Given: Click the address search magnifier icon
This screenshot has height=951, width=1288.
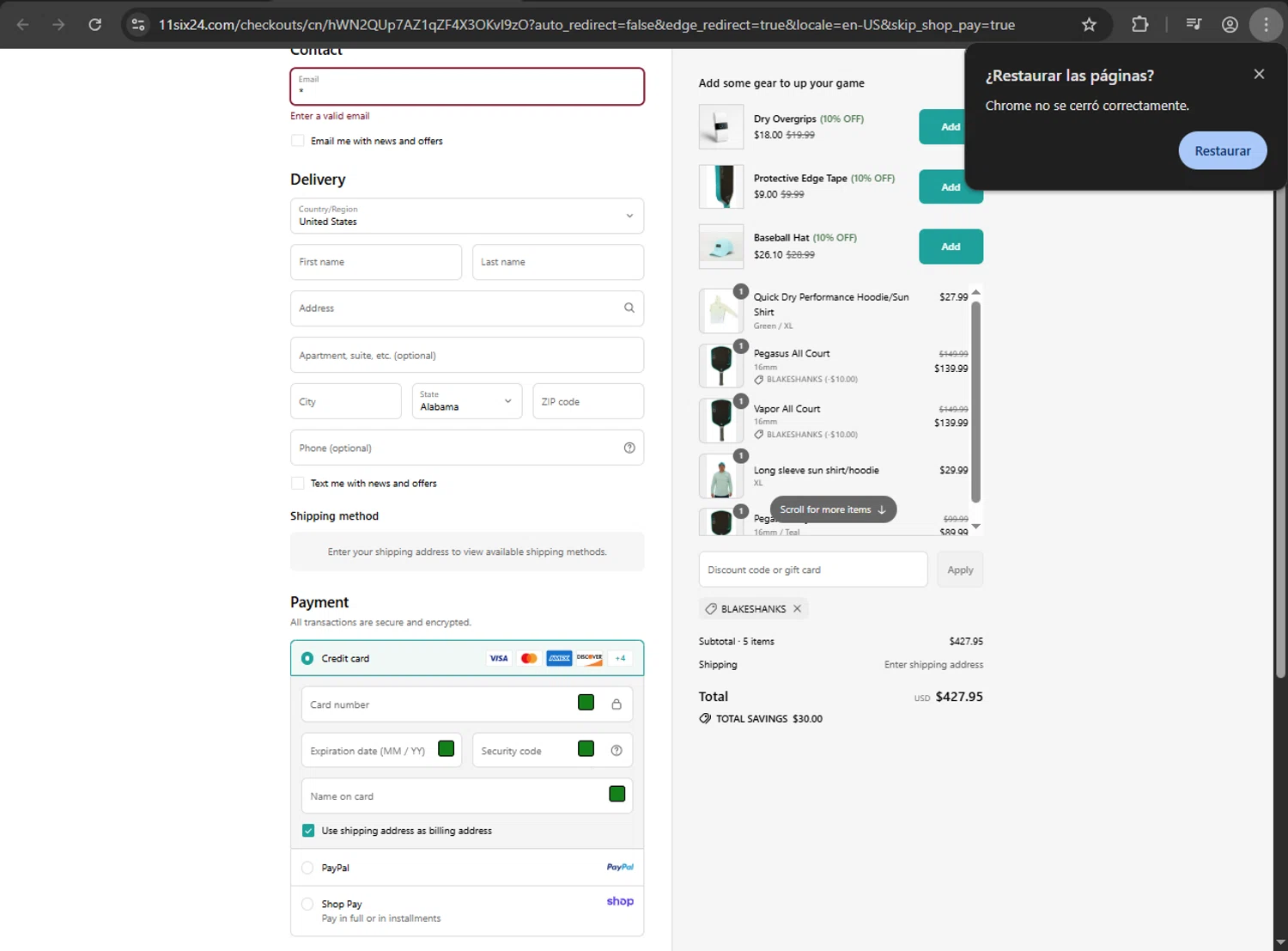Looking at the screenshot, I should (629, 308).
